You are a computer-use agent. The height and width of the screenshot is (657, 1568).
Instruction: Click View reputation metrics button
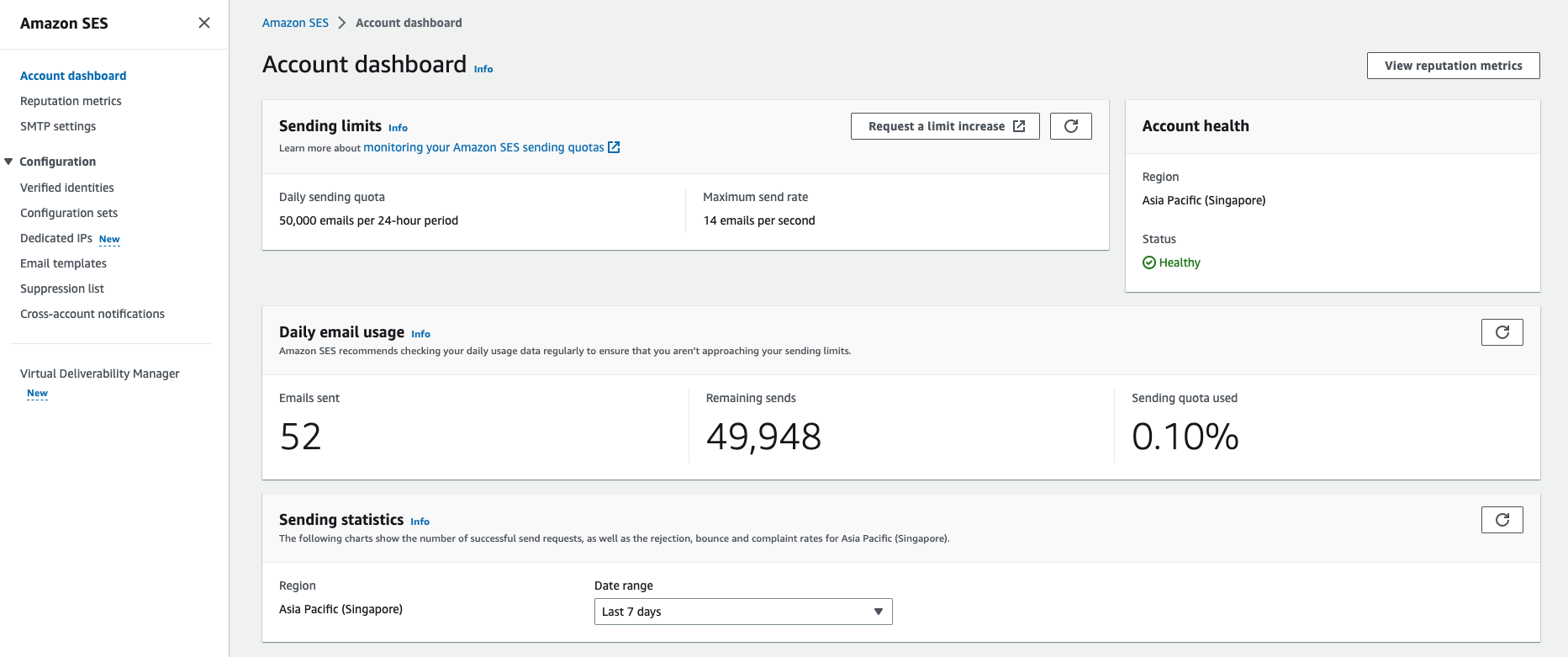[1453, 66]
